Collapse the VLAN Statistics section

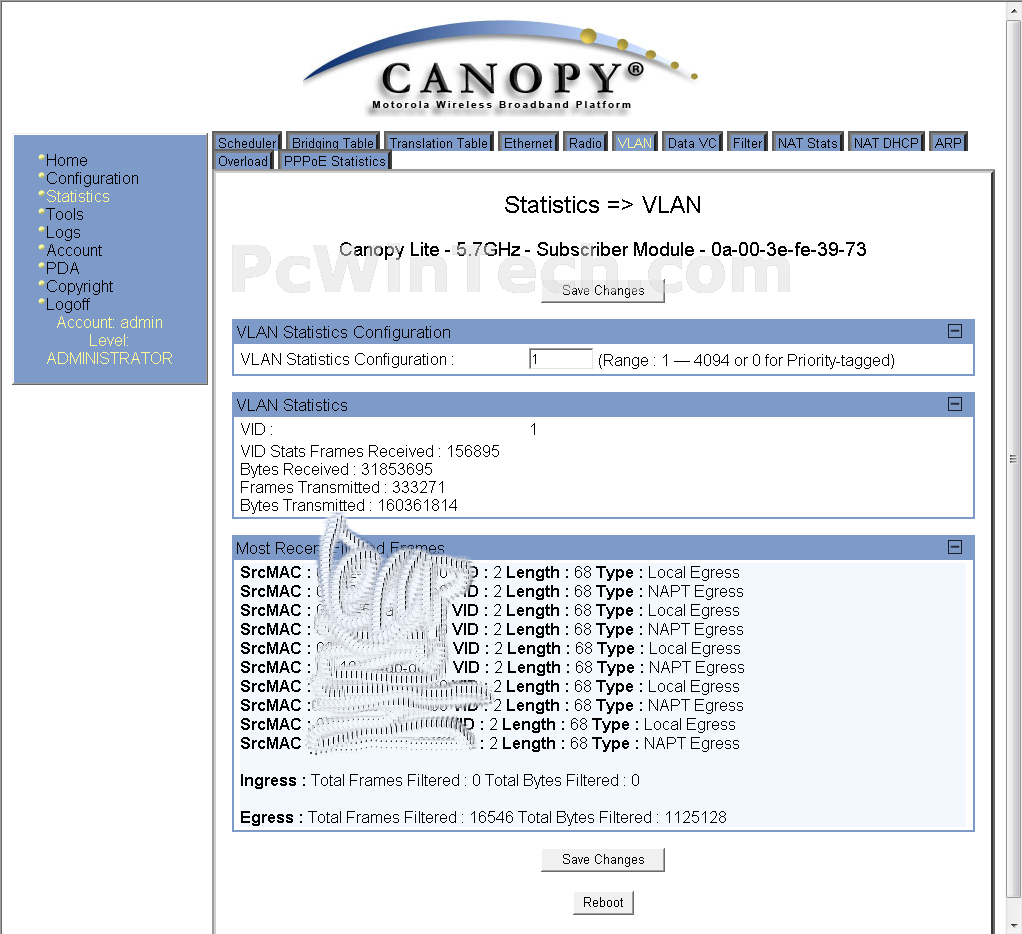(954, 404)
